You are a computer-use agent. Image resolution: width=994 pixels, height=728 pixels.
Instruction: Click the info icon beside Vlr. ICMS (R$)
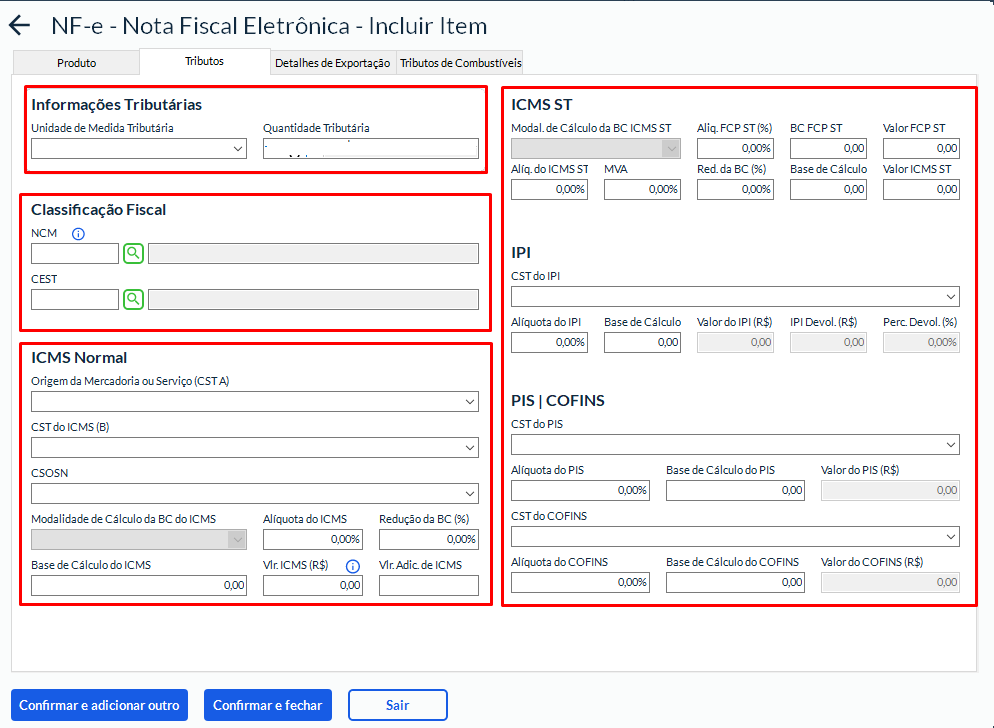352,566
